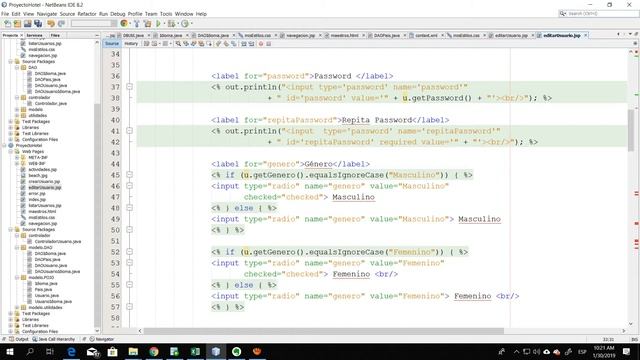
Task: Collapse the modelo.DAO package node
Action: [x=17, y=247]
